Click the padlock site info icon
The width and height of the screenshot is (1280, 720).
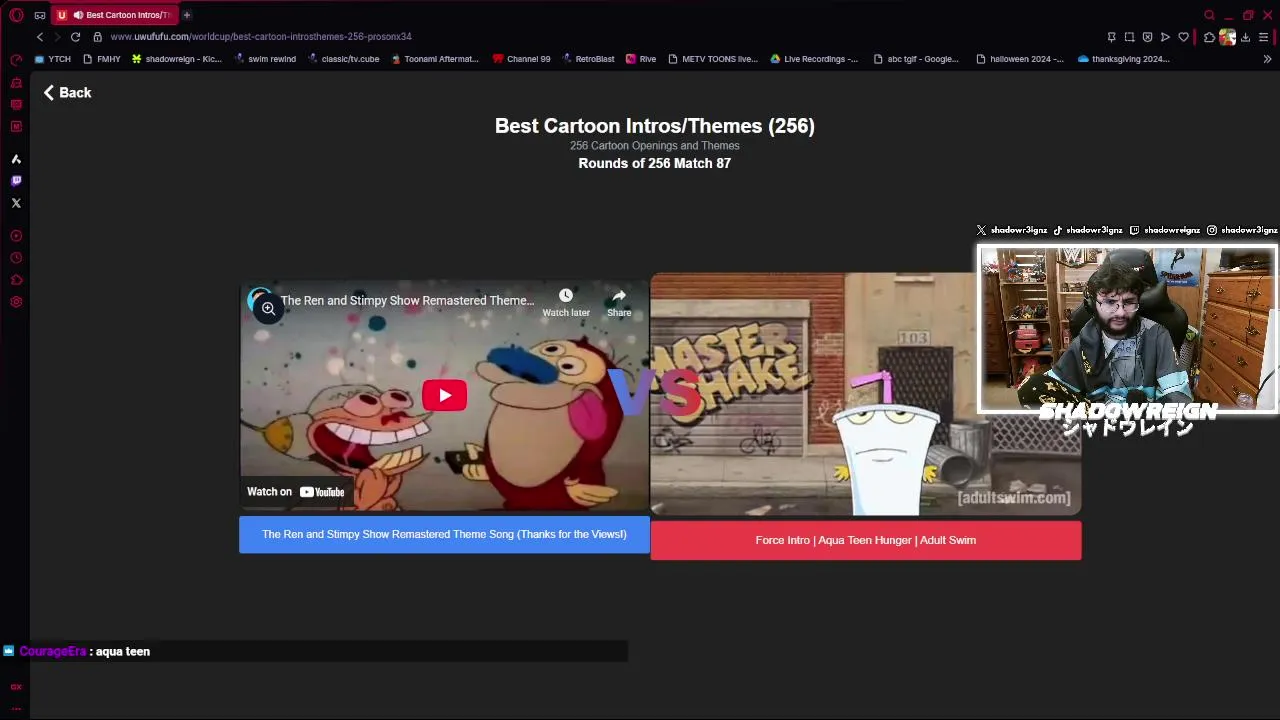click(x=97, y=37)
